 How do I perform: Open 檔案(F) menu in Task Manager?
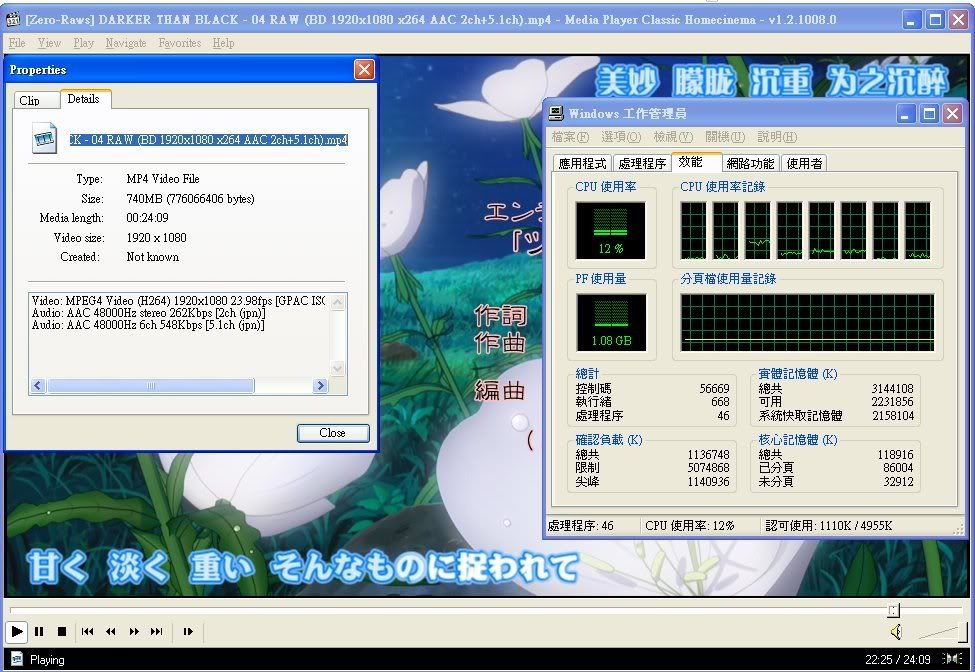[570, 137]
